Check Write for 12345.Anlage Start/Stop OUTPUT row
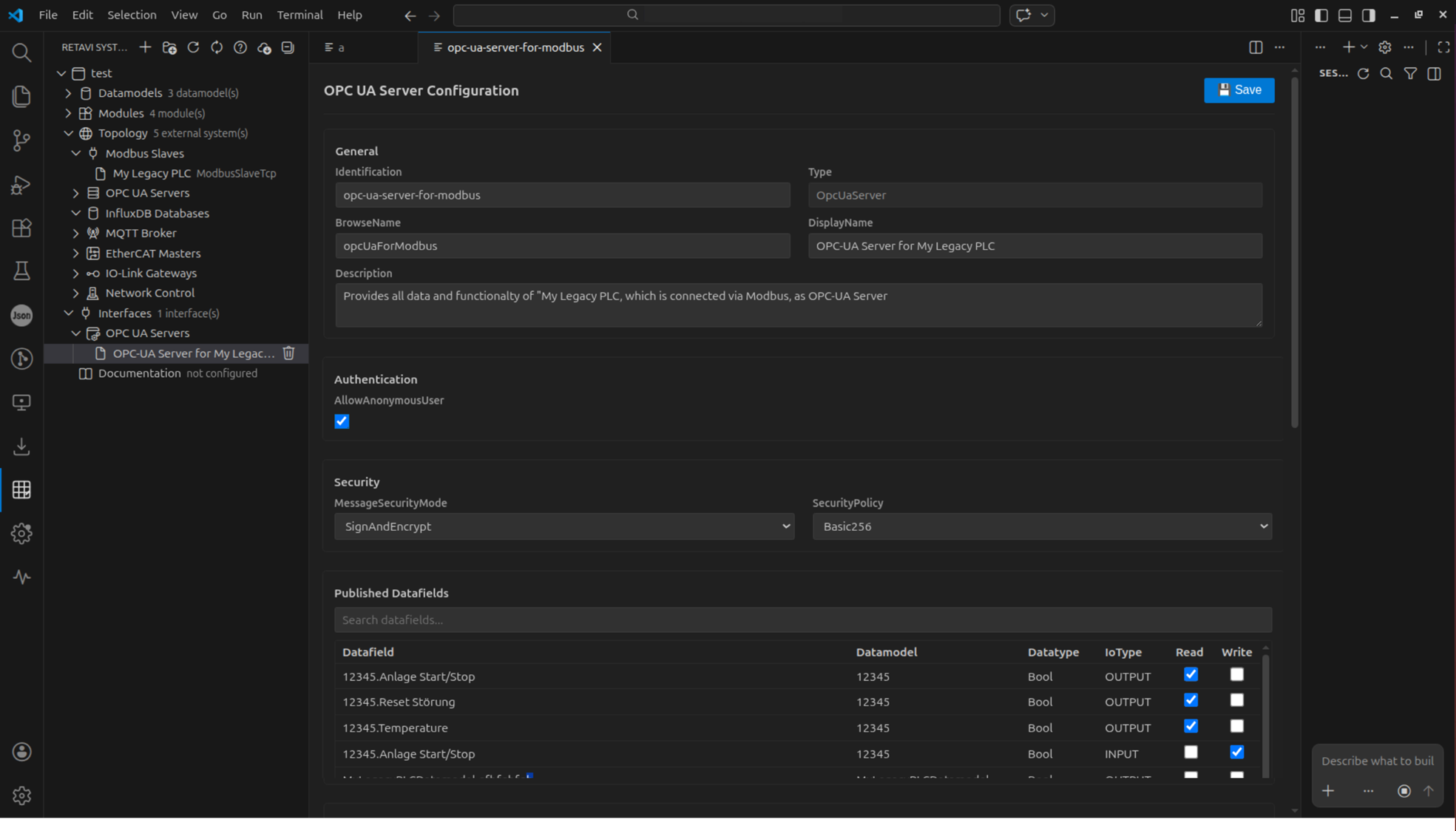1456x831 pixels. pos(1237,674)
